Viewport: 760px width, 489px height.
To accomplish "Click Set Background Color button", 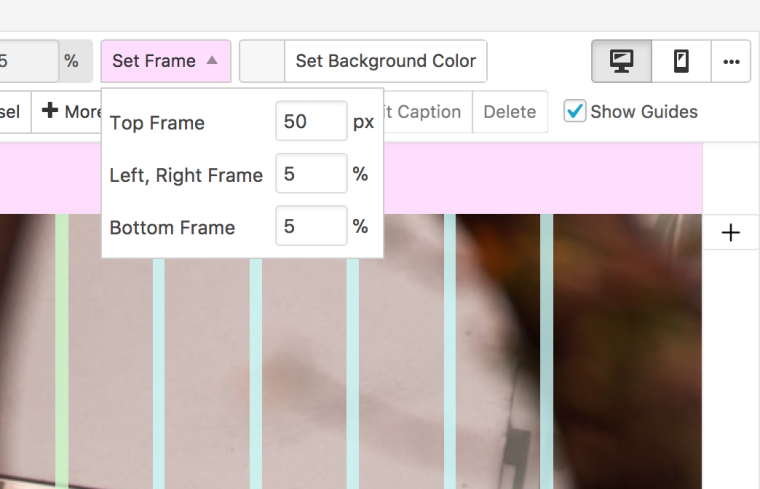I will pos(385,61).
